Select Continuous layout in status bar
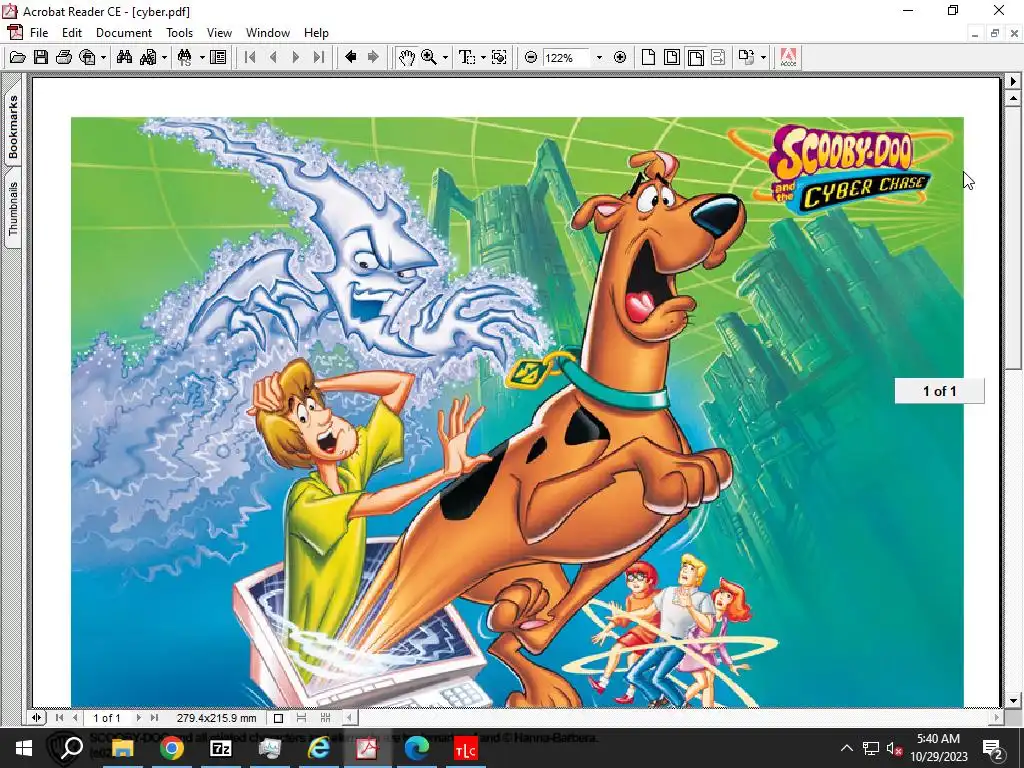Screen dimensions: 1024x768 (302, 718)
